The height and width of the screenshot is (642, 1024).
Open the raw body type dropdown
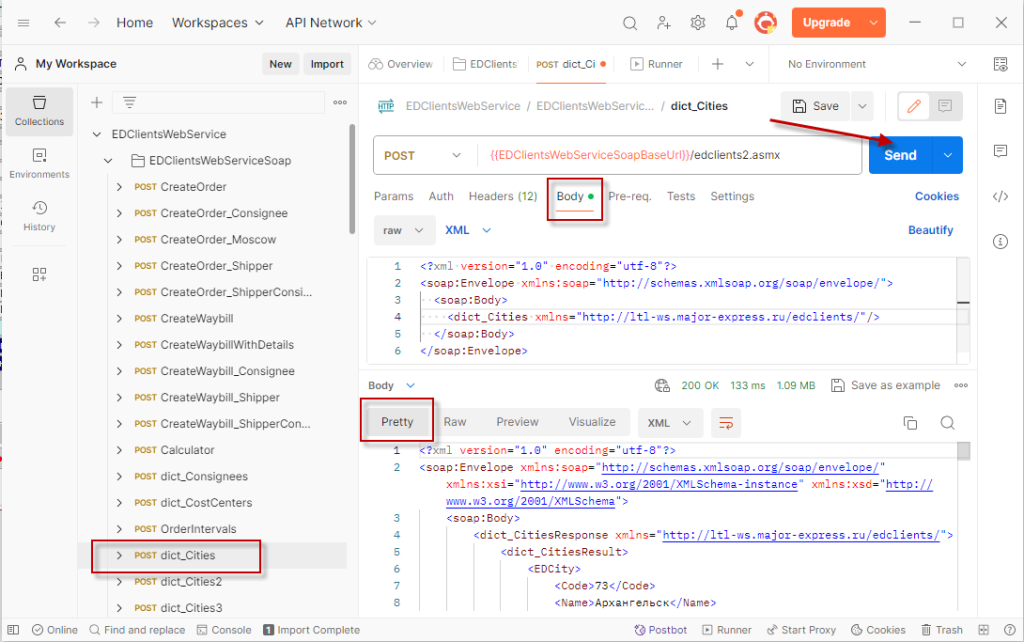click(404, 231)
